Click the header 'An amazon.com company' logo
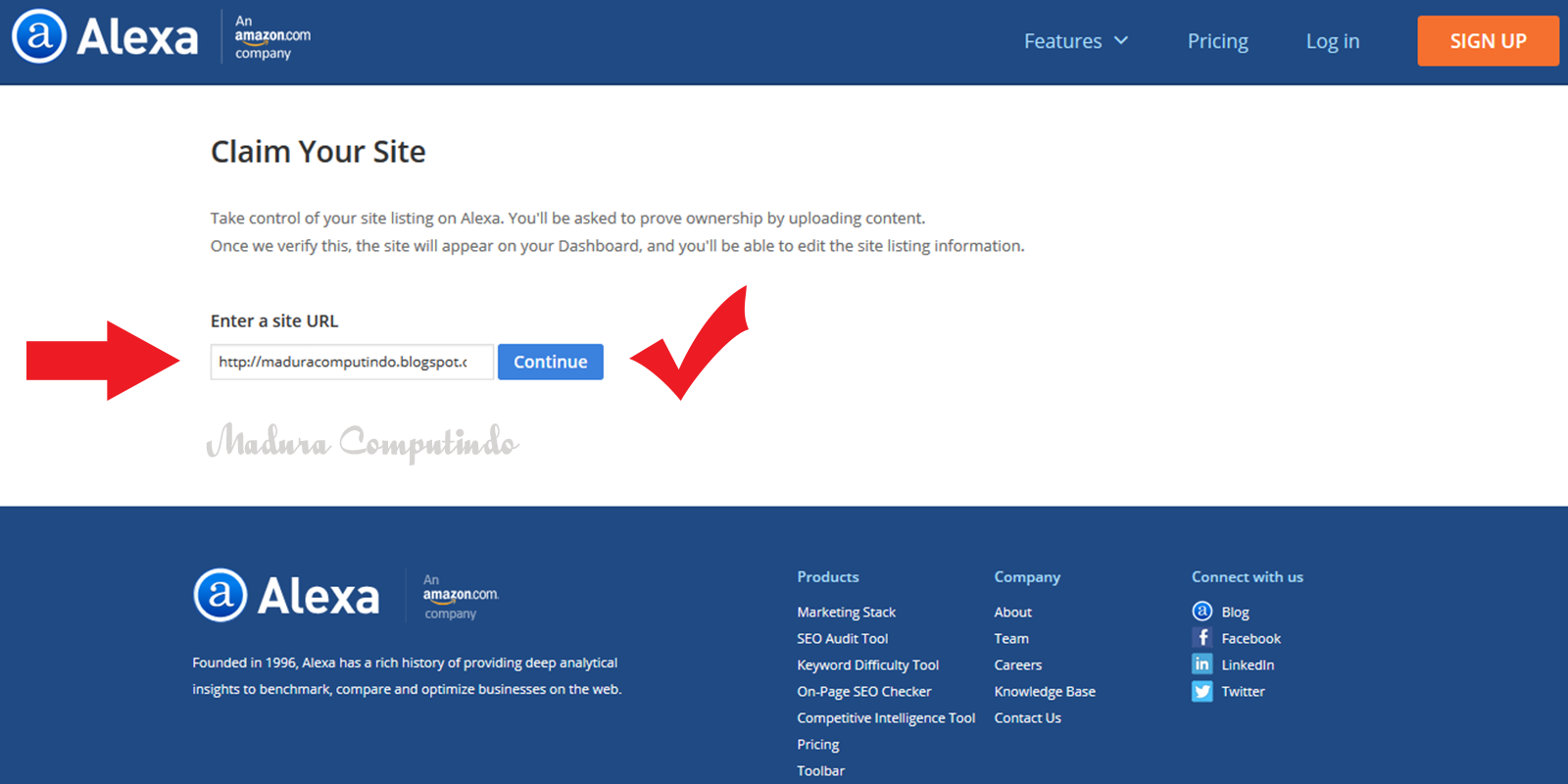Image resolution: width=1568 pixels, height=784 pixels. point(271,37)
